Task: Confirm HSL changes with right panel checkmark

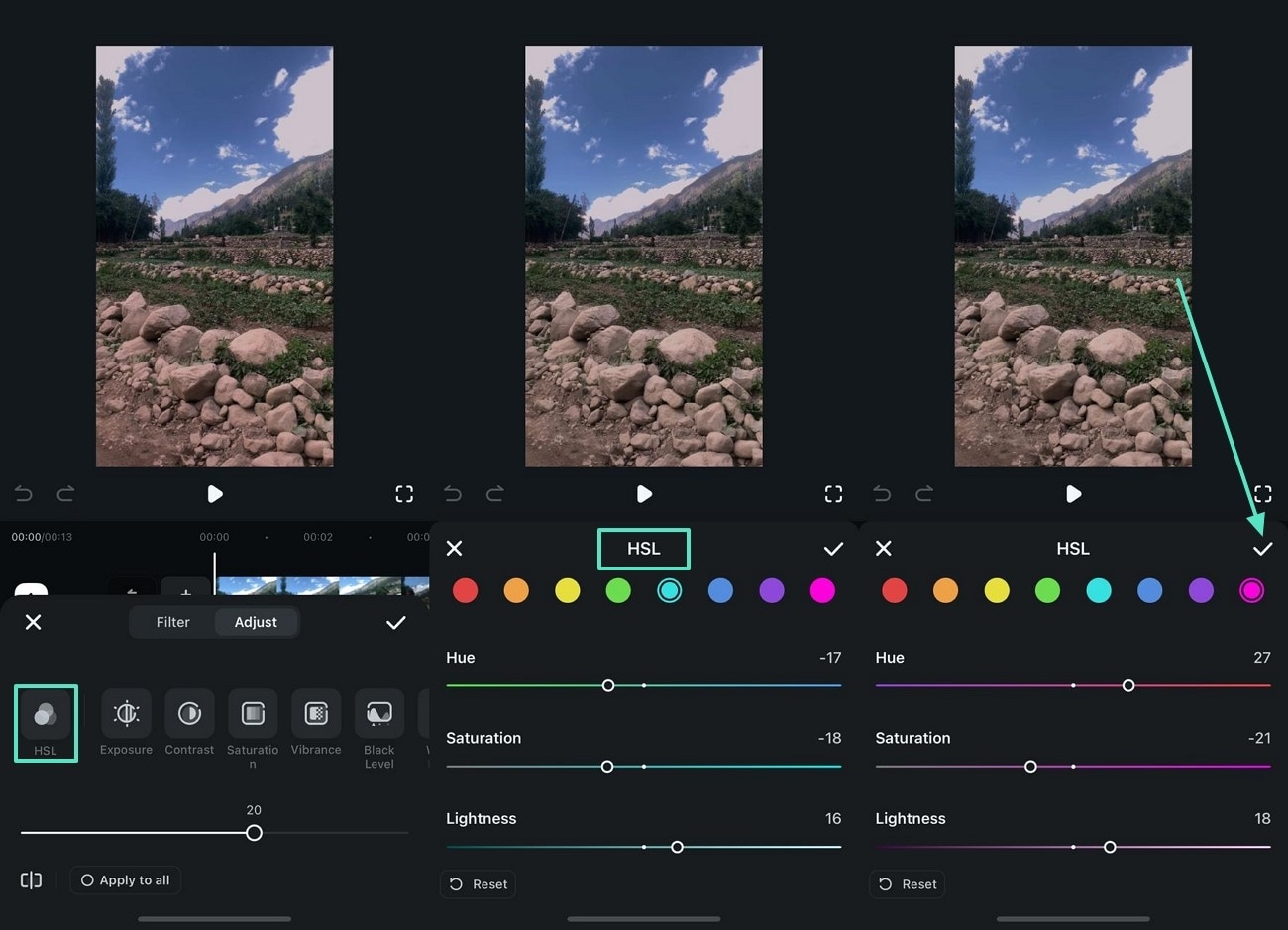Action: click(x=1262, y=549)
